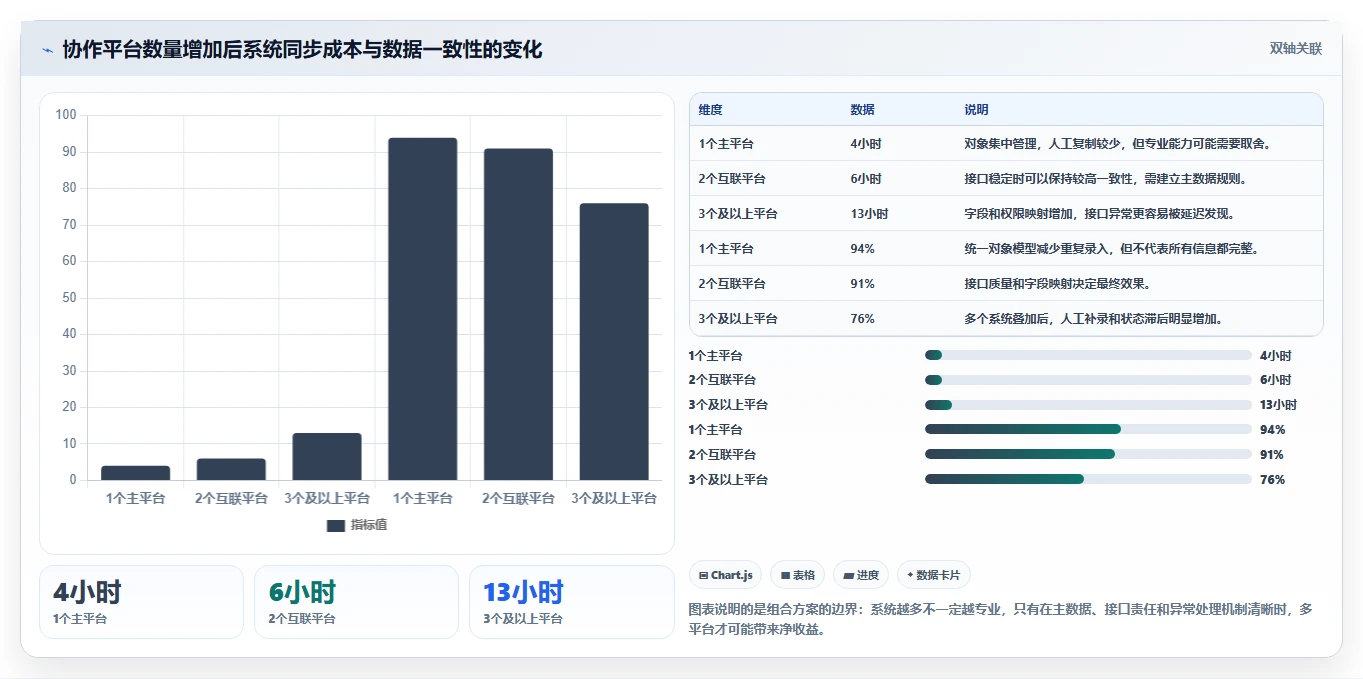This screenshot has height=679, width=1363.
Task: Click the 13小时 progress bar
Action: [x=1088, y=405]
